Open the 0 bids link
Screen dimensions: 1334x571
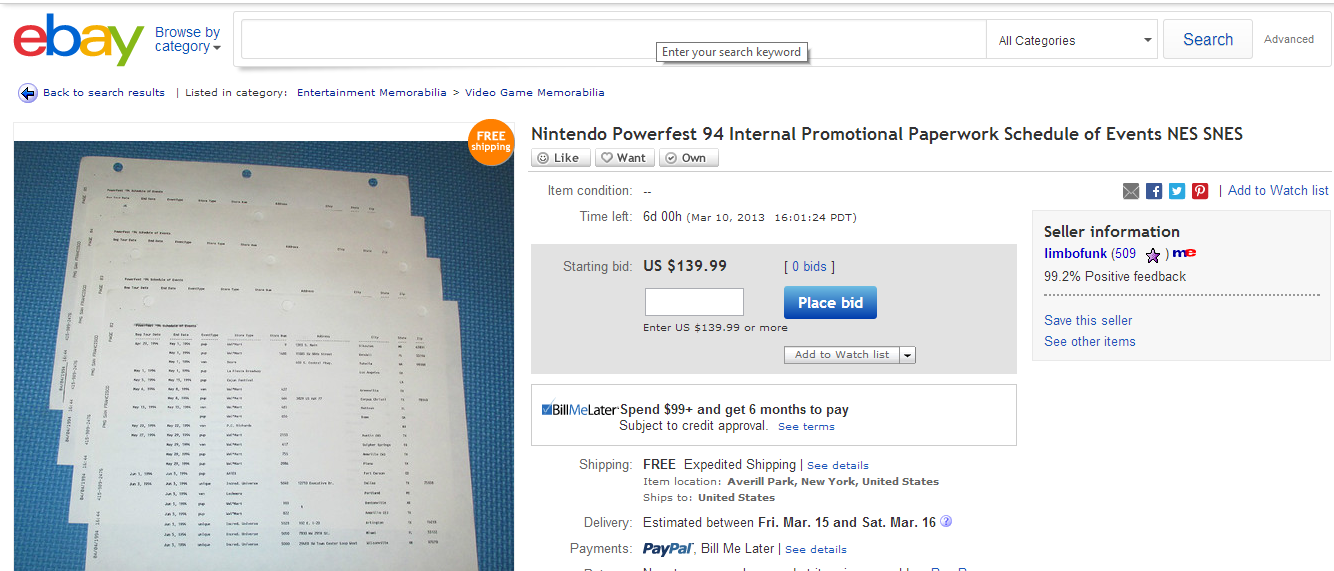click(809, 267)
